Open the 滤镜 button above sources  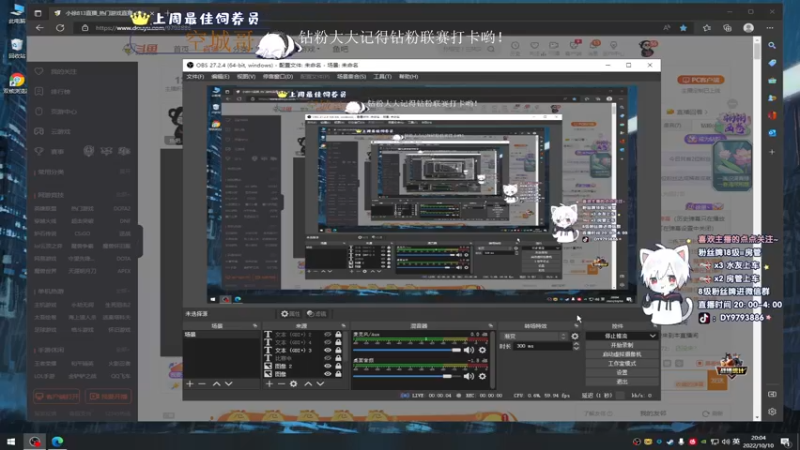tap(316, 314)
